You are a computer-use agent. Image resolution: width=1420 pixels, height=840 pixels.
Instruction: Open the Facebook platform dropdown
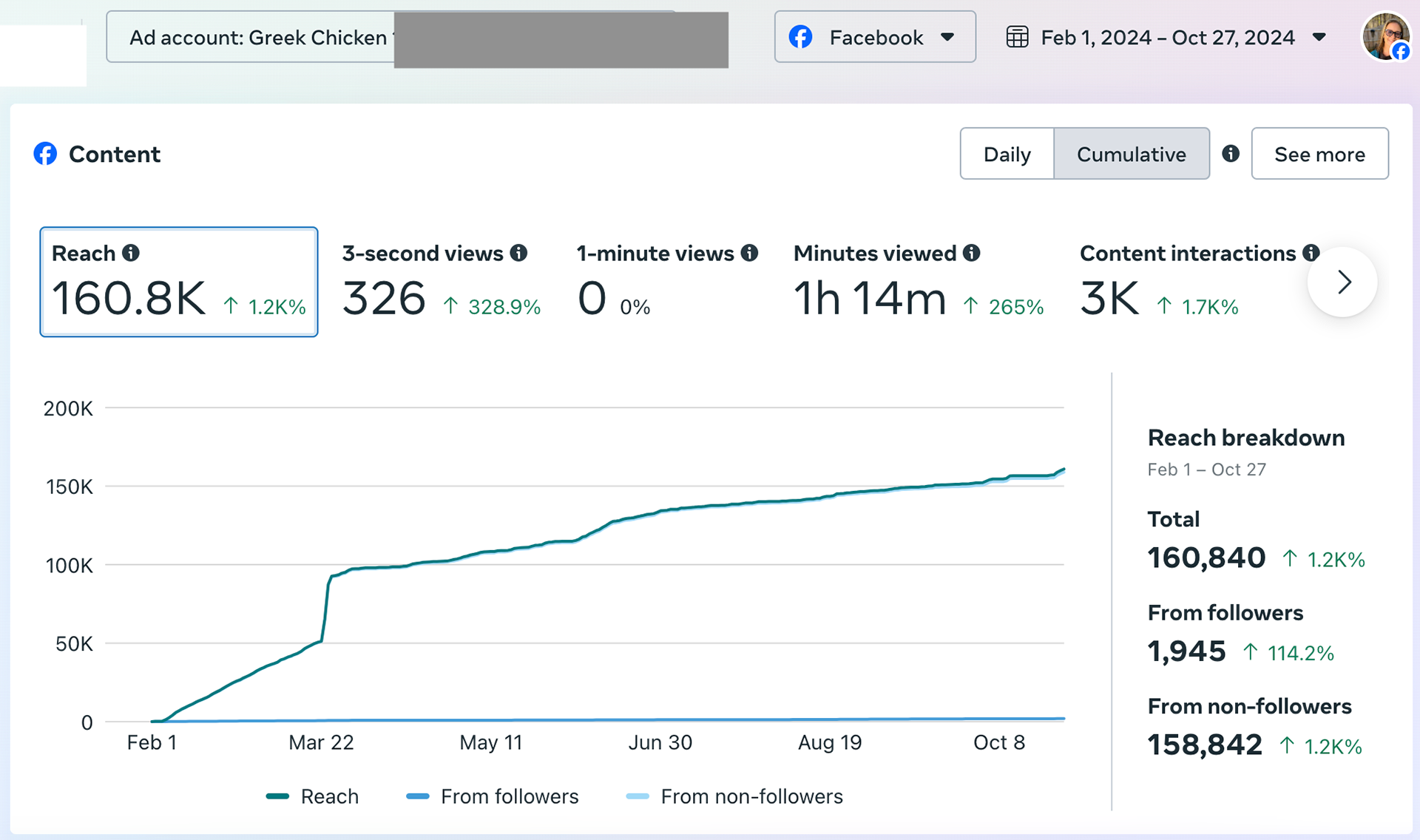[874, 37]
